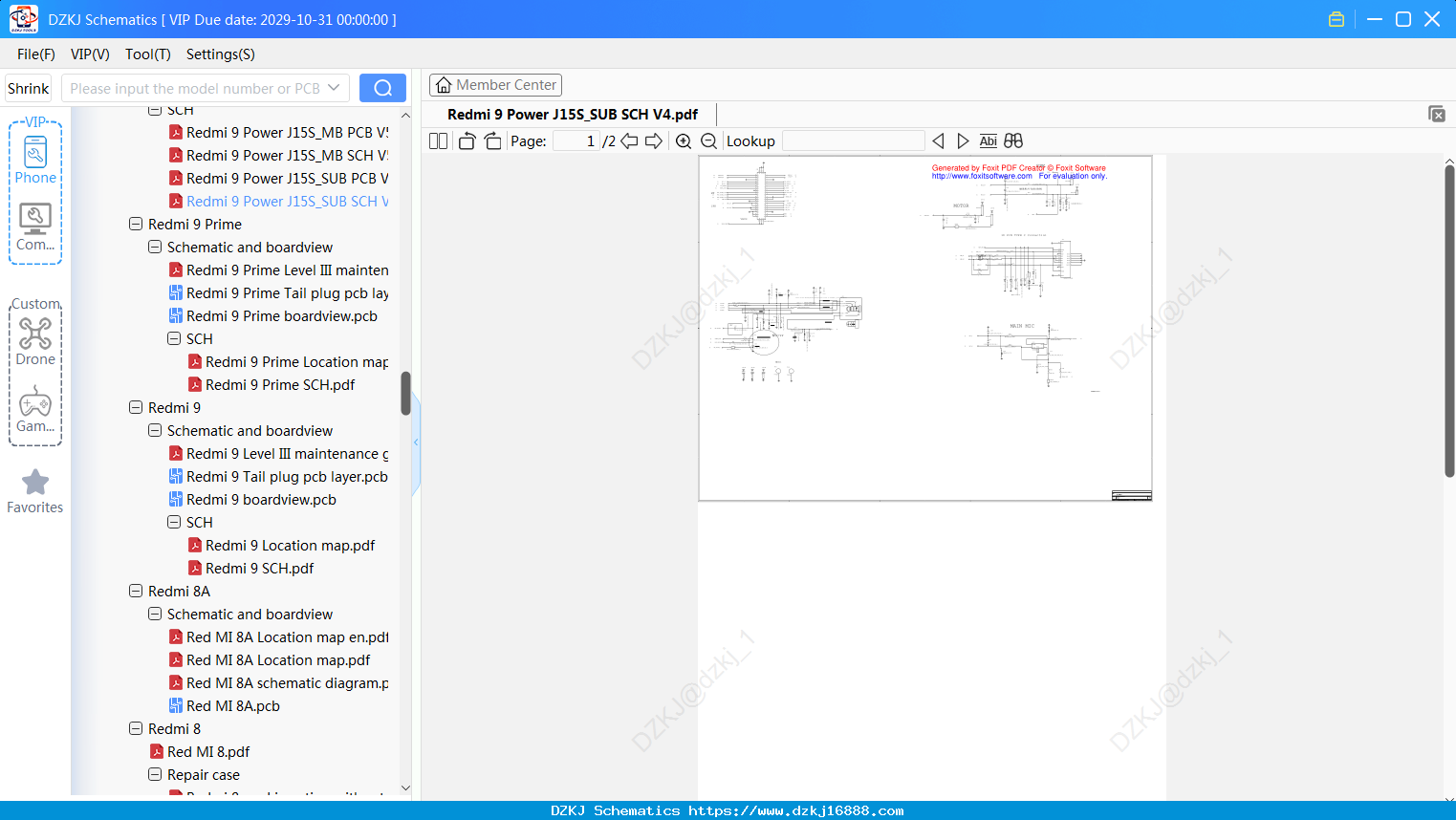Image resolution: width=1456 pixels, height=820 pixels.
Task: Open Red MI 8A schematic diagram file
Action: (287, 683)
